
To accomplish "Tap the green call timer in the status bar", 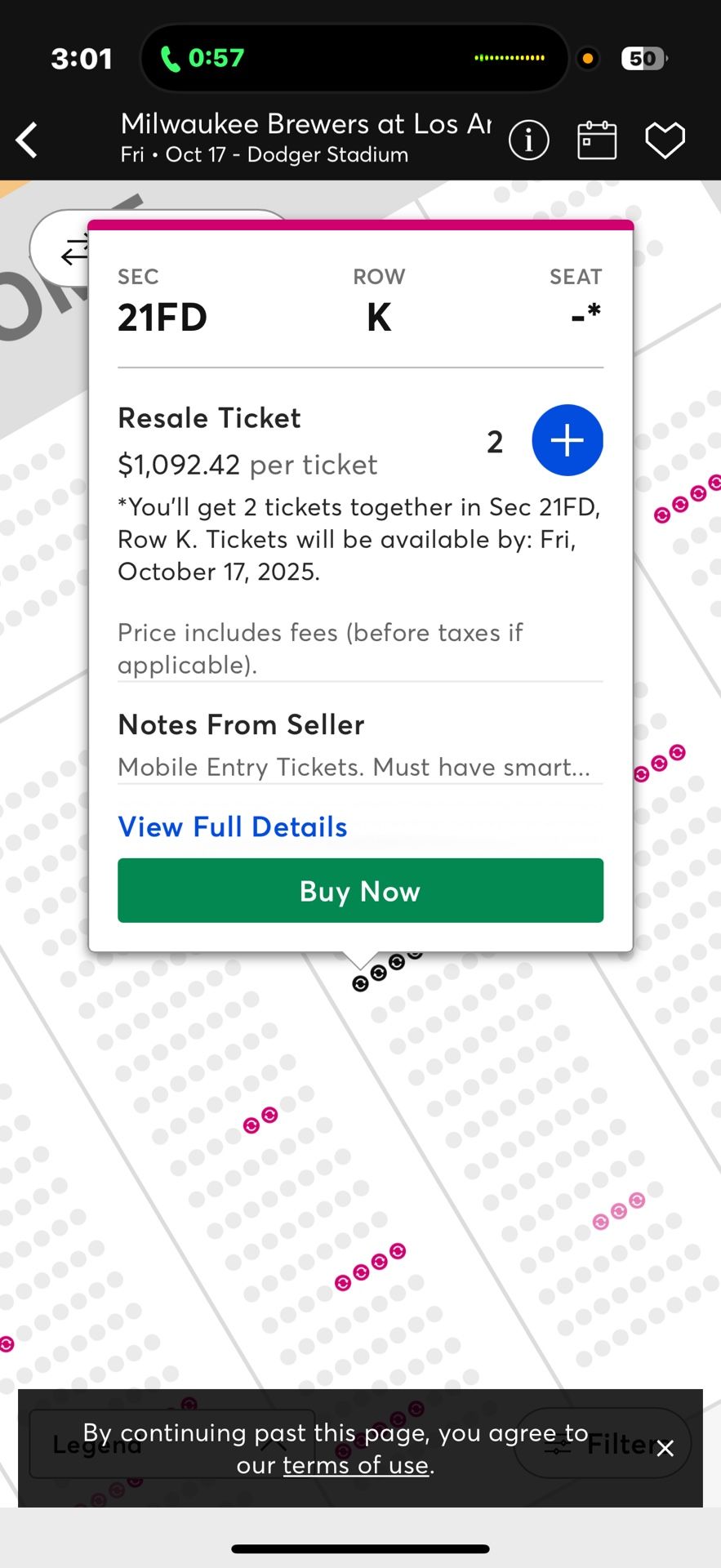I will point(203,58).
